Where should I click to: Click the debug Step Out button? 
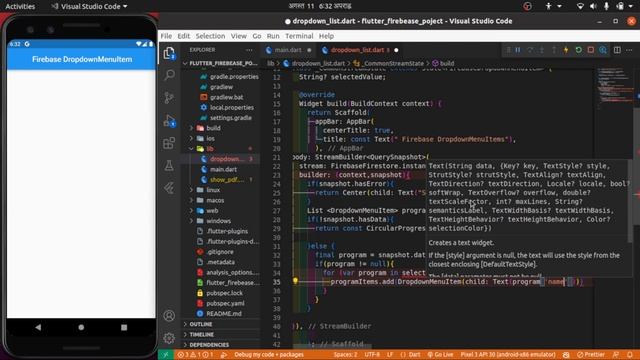click(x=554, y=50)
